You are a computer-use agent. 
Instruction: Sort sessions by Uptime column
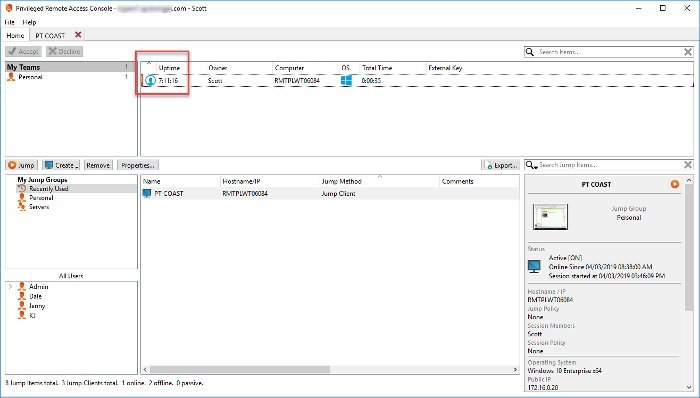coord(169,68)
